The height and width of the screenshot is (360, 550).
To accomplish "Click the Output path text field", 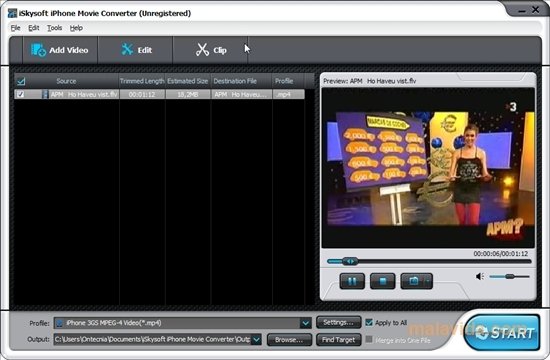I will [x=153, y=339].
